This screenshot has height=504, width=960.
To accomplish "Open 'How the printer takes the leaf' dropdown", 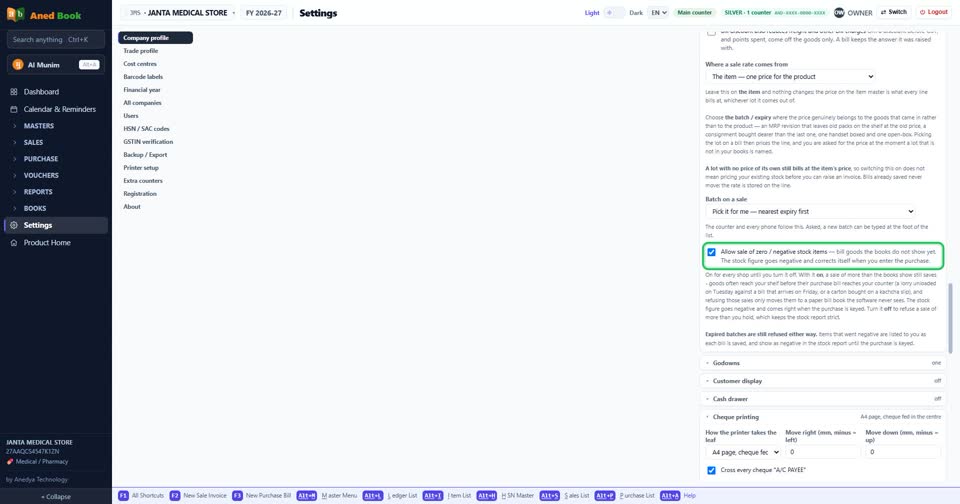I will click(743, 452).
